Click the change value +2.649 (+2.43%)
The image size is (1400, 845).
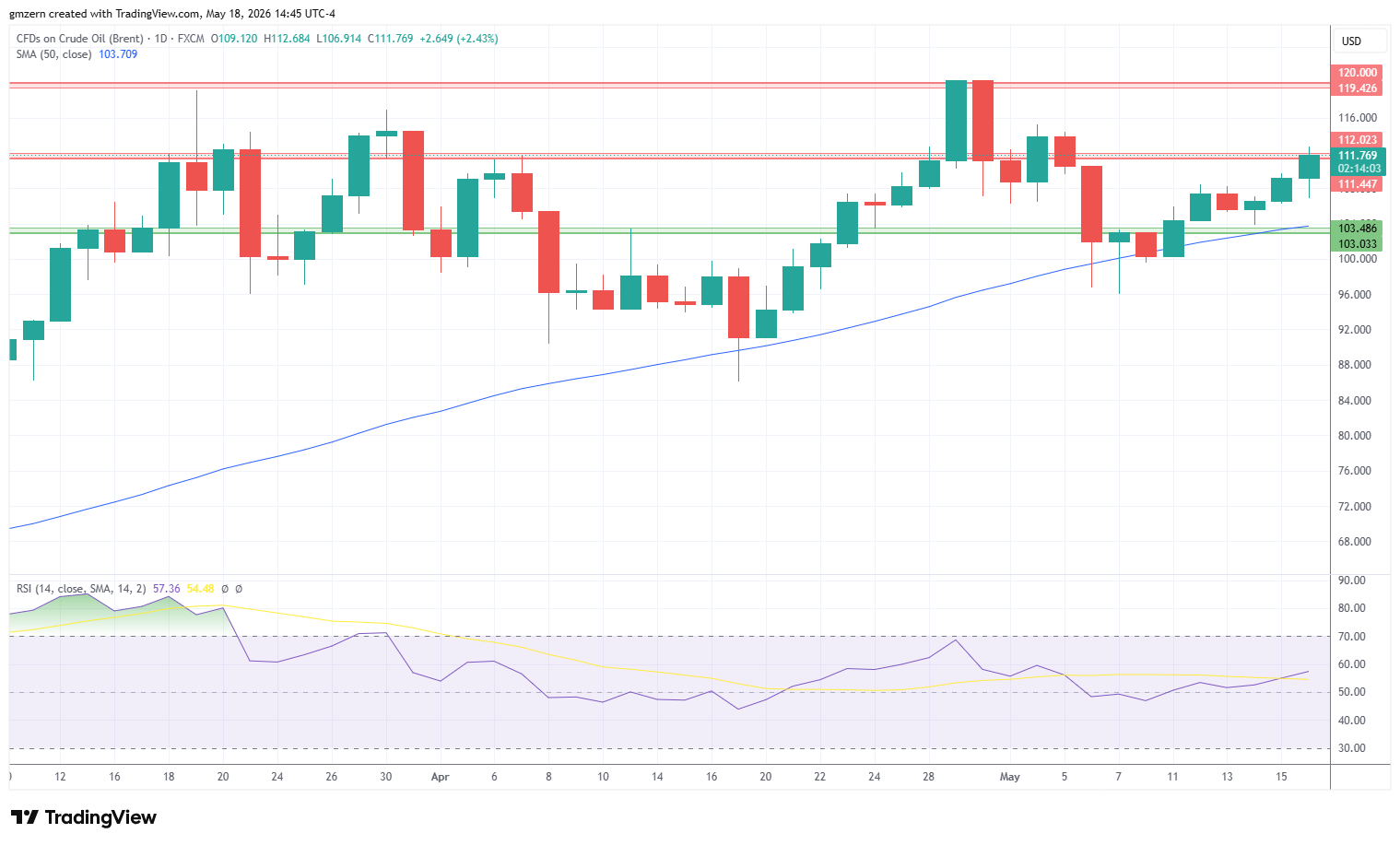click(459, 39)
